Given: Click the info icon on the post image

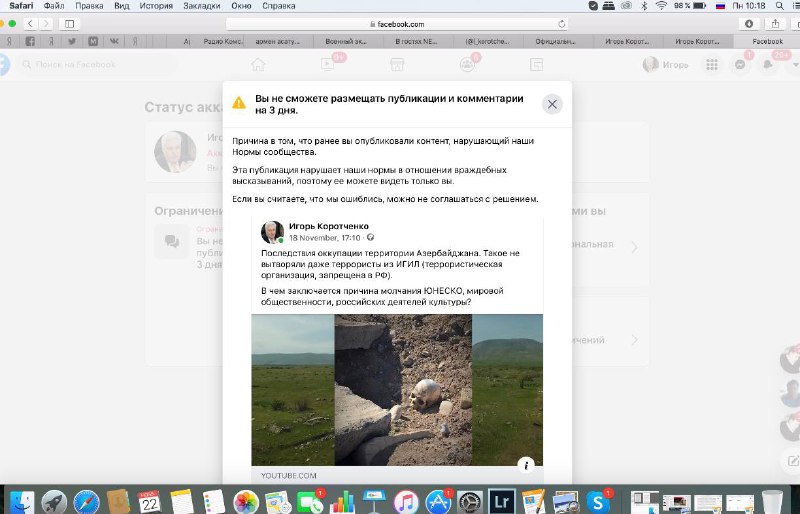Looking at the screenshot, I should (526, 464).
